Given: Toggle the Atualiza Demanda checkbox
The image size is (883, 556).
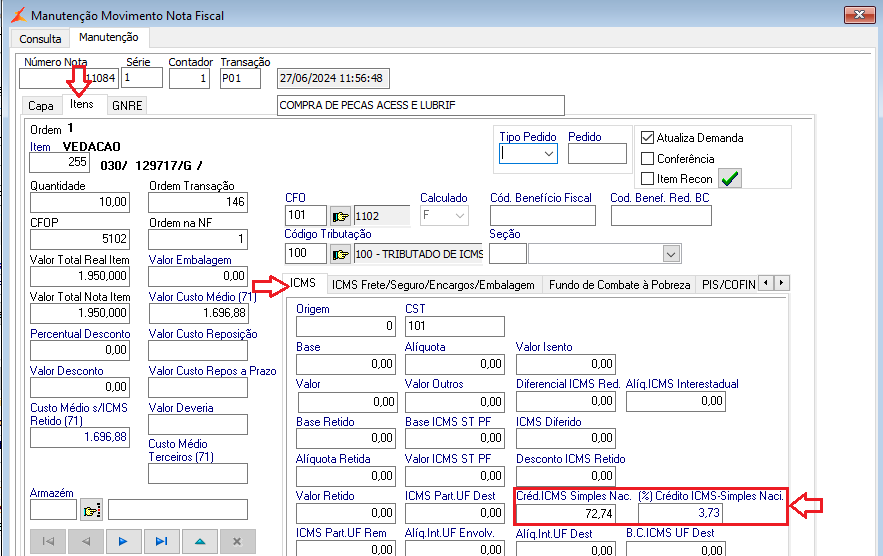Looking at the screenshot, I should pyautogui.click(x=648, y=137).
